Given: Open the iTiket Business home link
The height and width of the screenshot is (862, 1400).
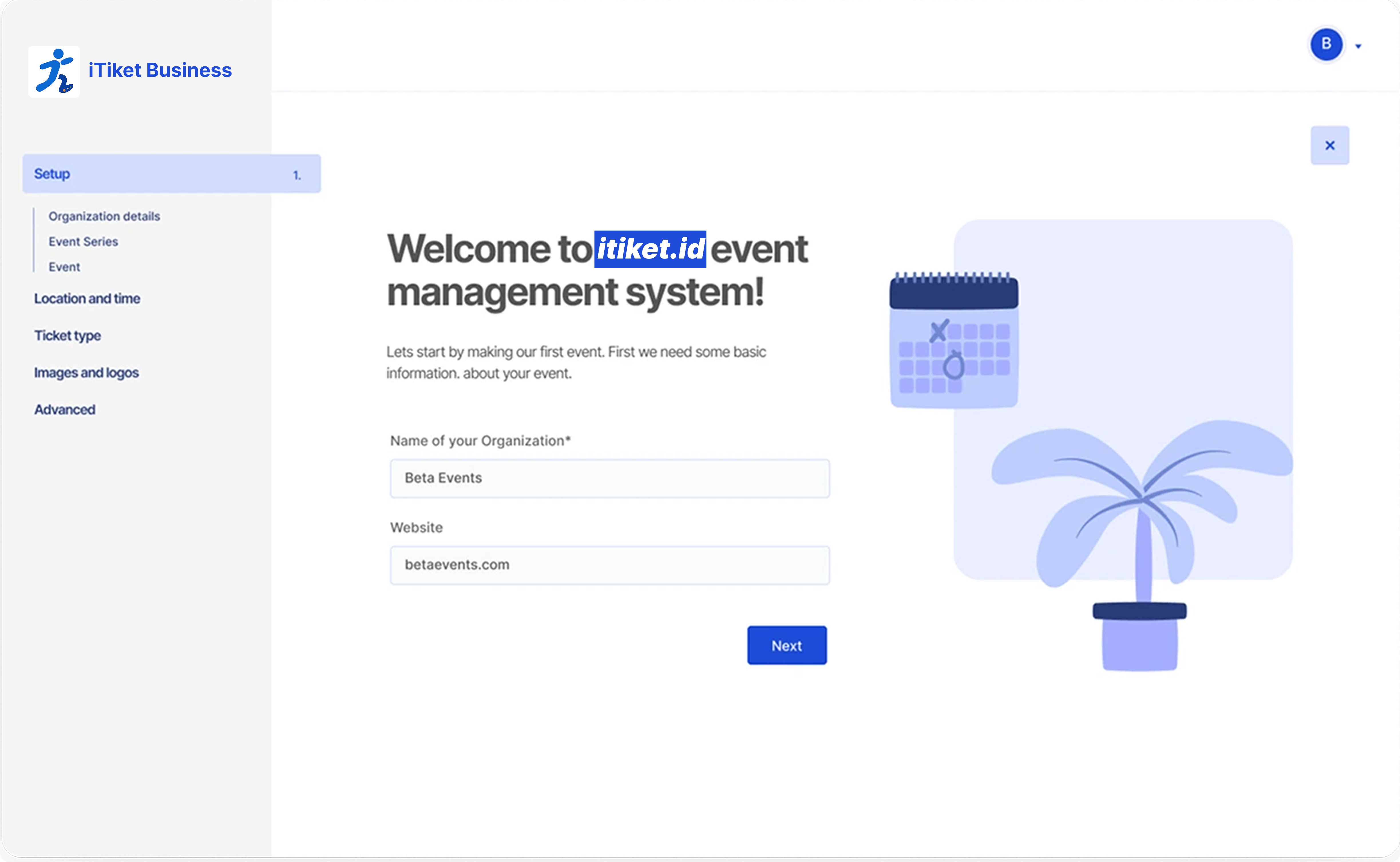Looking at the screenshot, I should (x=160, y=70).
